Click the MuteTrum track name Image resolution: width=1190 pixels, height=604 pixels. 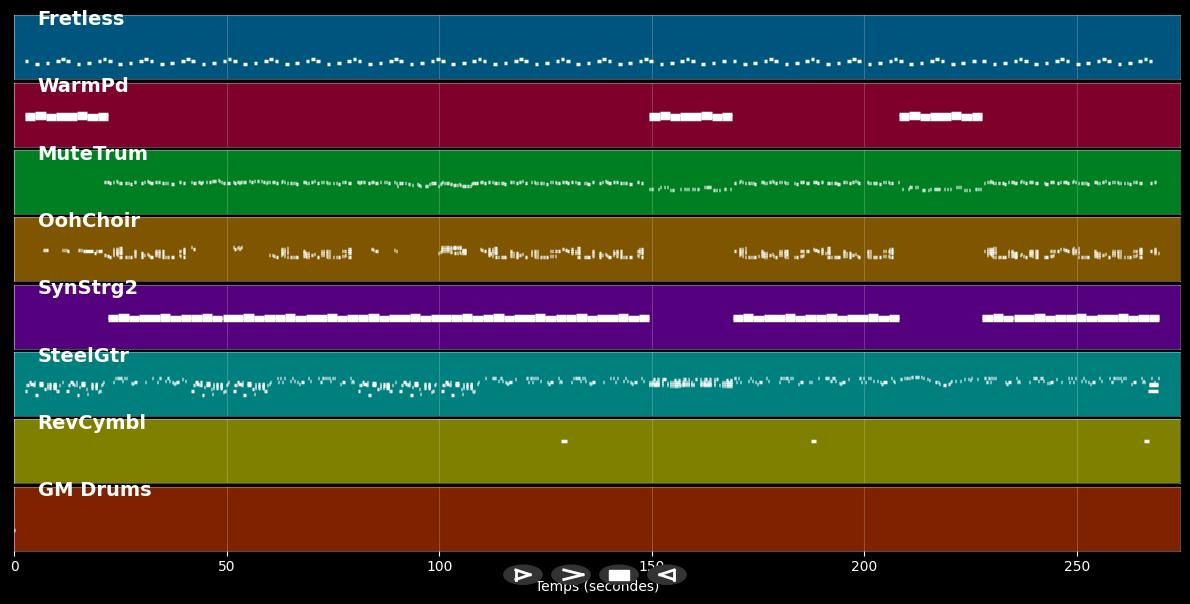click(x=92, y=154)
